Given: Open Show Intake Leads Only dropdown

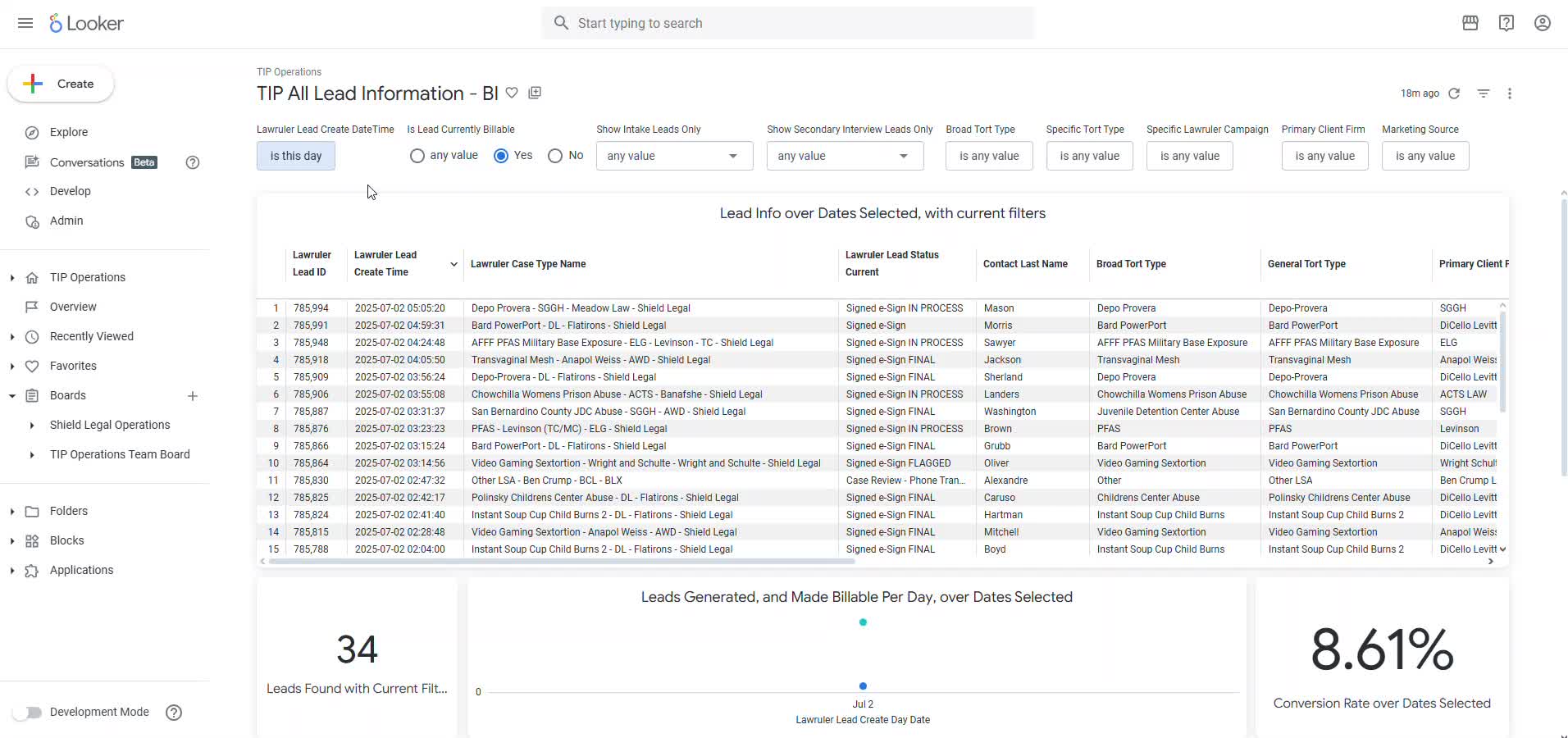Looking at the screenshot, I should [x=674, y=156].
